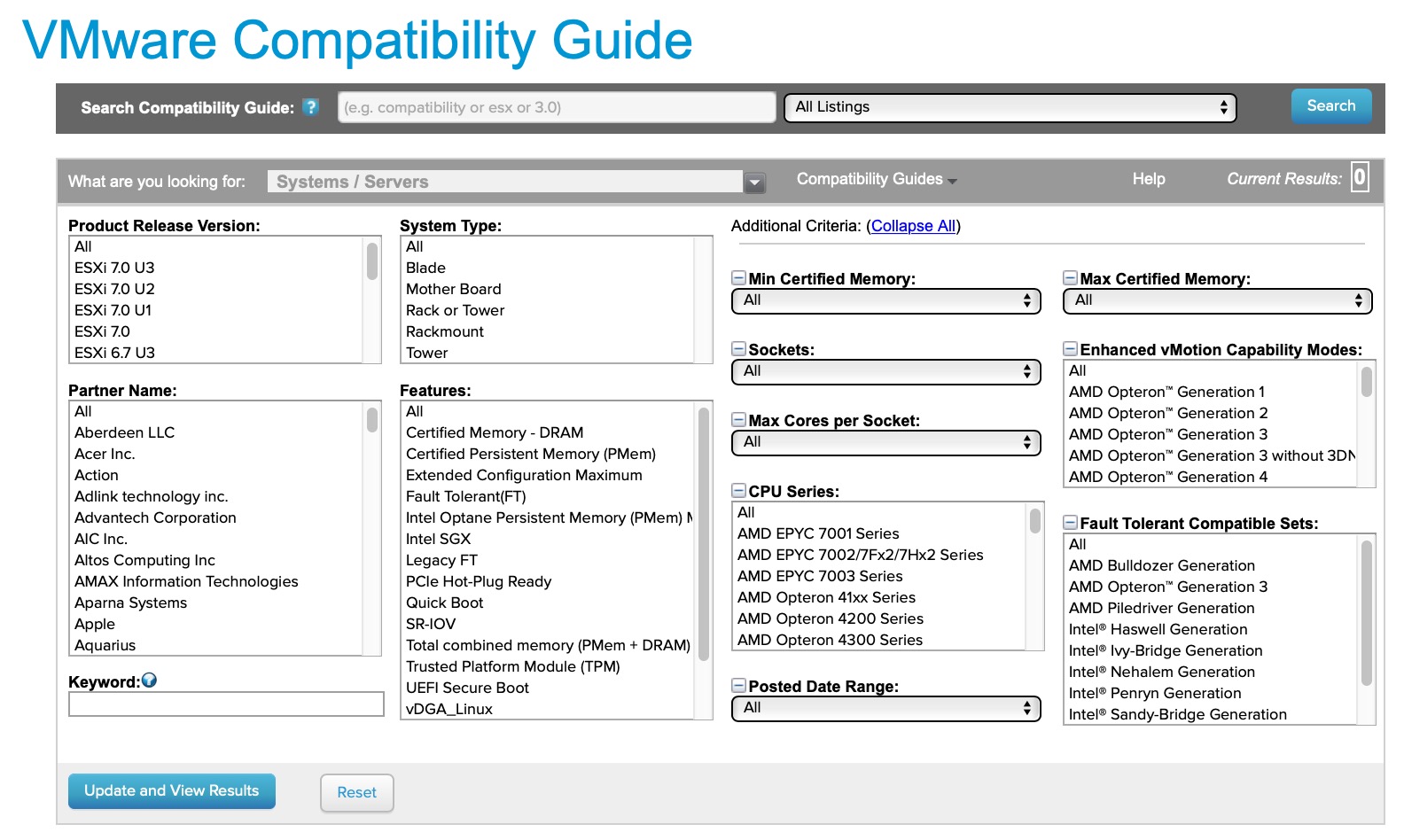Collapse the Min Certified Memory section
Viewport: 1404px width, 840px height.
pos(738,277)
